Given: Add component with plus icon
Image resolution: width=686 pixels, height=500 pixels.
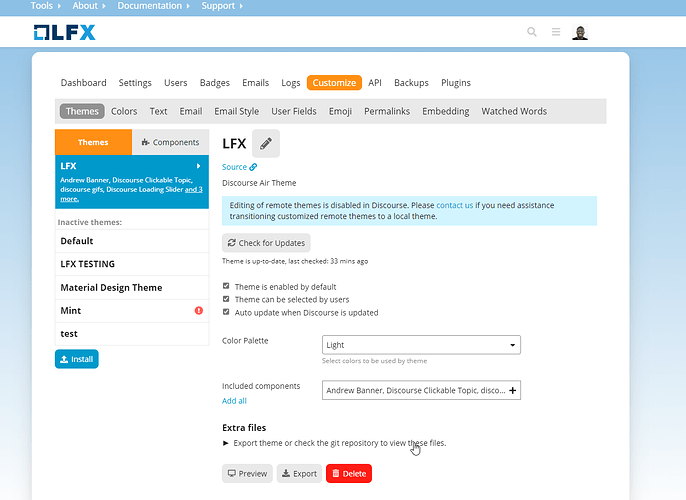Looking at the screenshot, I should (x=512, y=390).
